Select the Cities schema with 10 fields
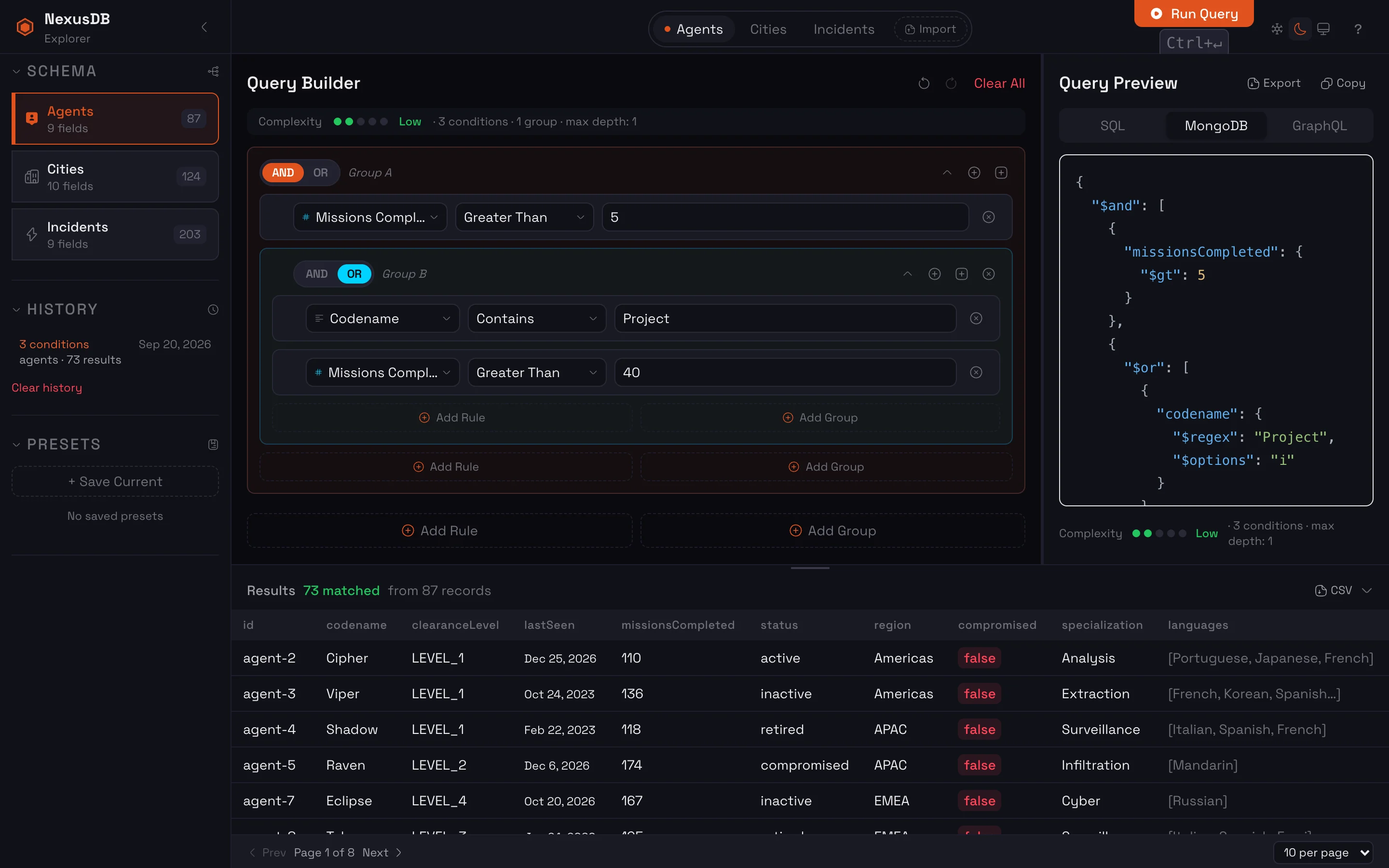The width and height of the screenshot is (1389, 868). (115, 176)
